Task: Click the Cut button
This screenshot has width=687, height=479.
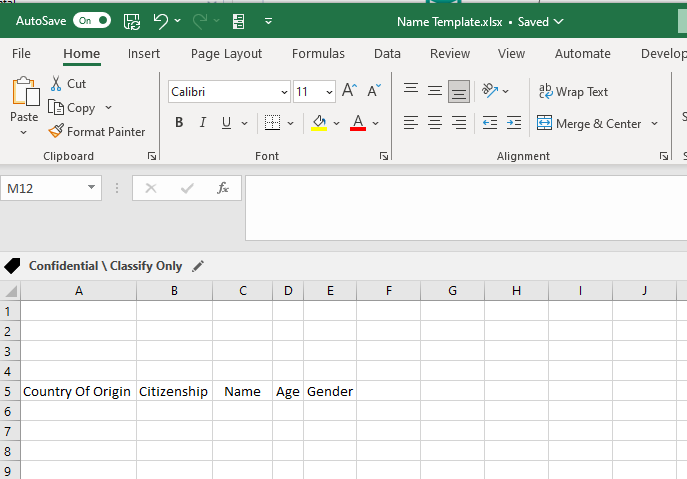Action: click(x=68, y=83)
